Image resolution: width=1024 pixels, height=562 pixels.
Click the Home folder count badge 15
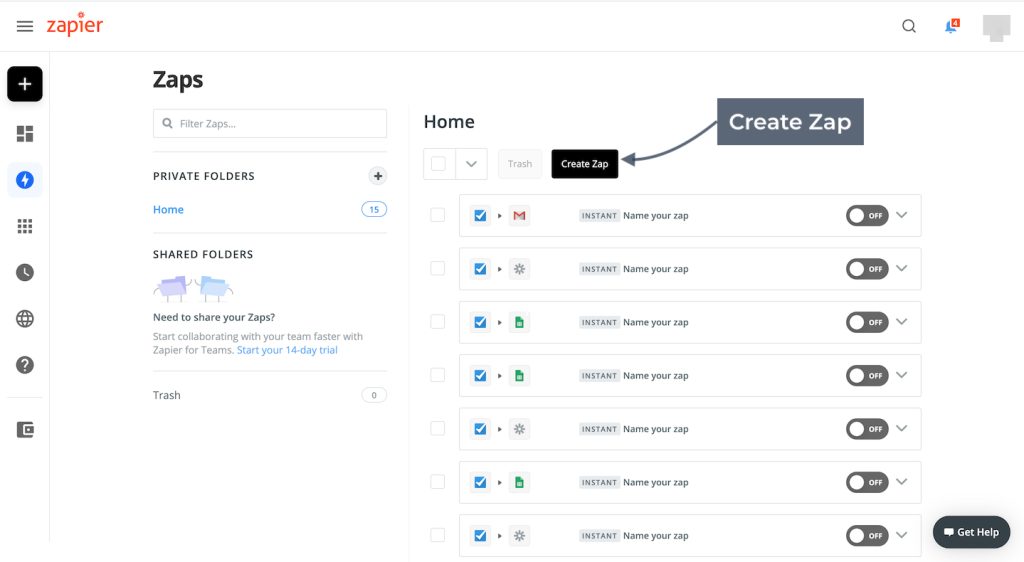click(374, 210)
